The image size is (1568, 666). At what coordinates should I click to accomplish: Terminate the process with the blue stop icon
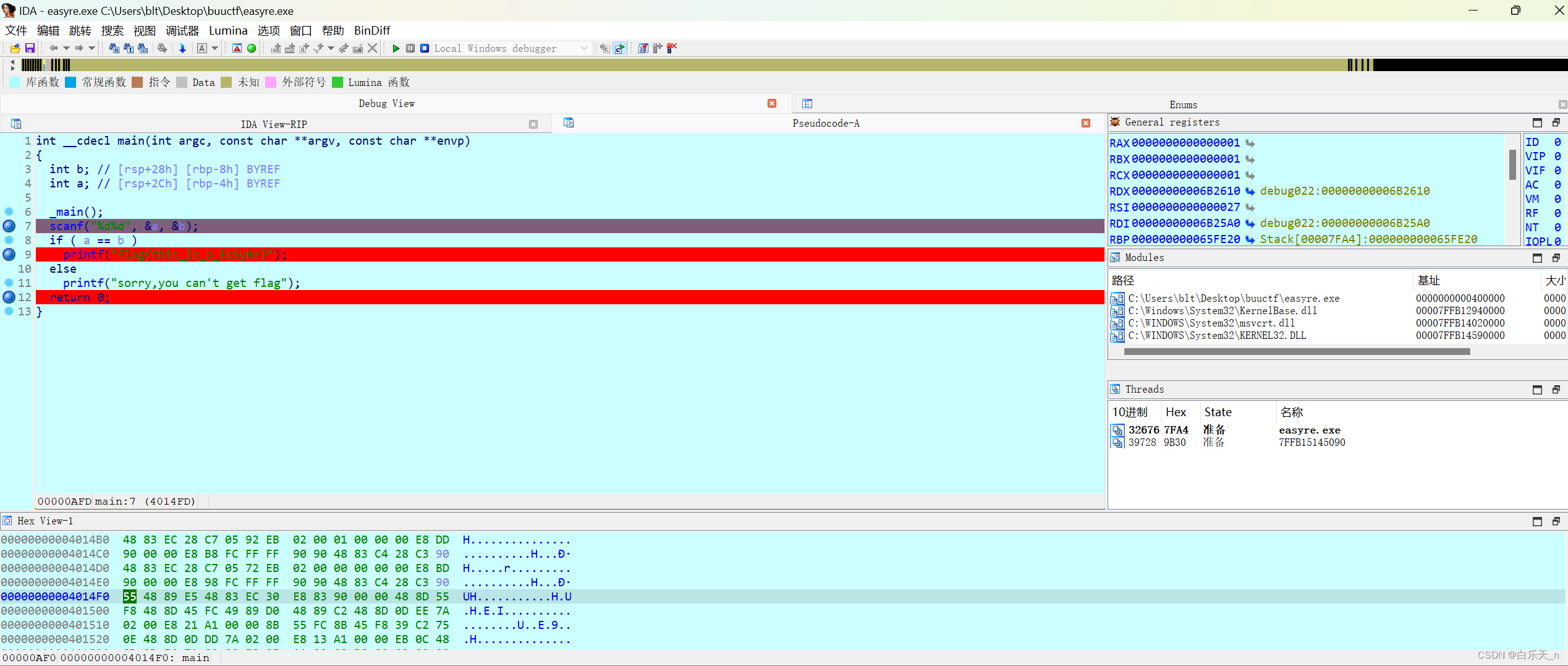coord(425,48)
